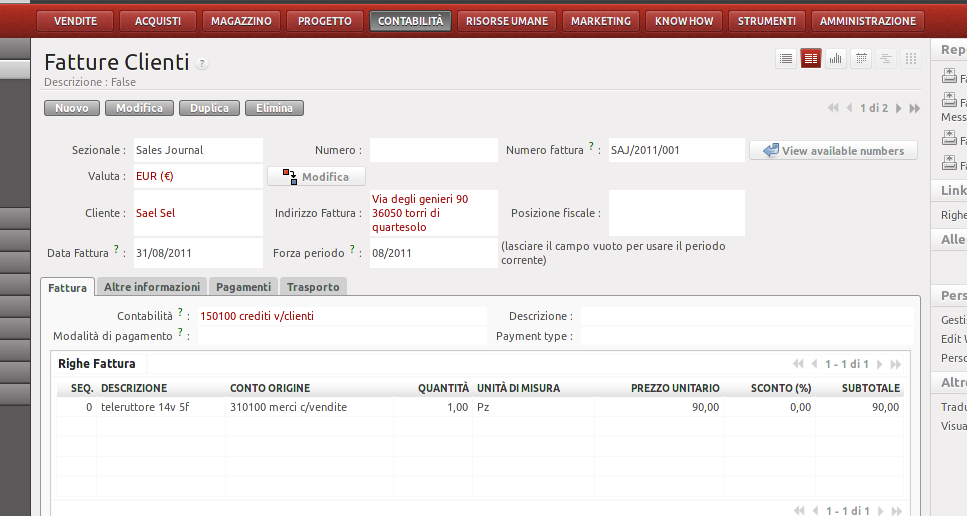The image size is (967, 516).
Task: Jump to last record beside '1 di 2'
Action: (x=915, y=108)
